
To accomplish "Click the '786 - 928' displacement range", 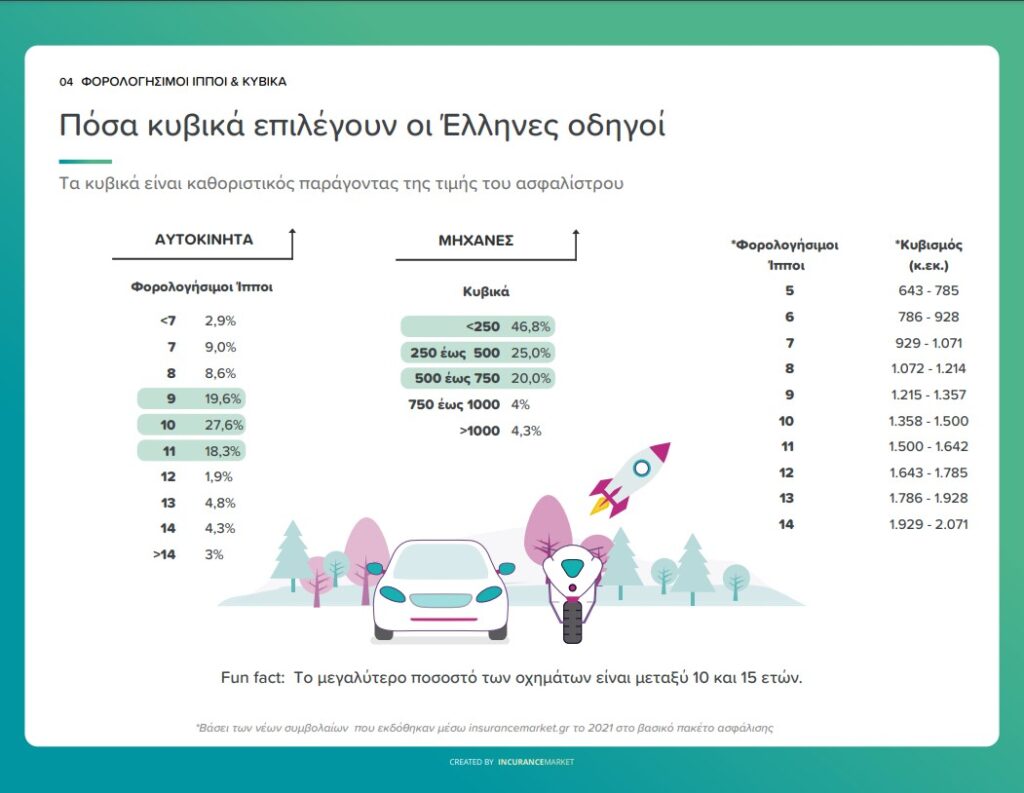I will tap(928, 317).
